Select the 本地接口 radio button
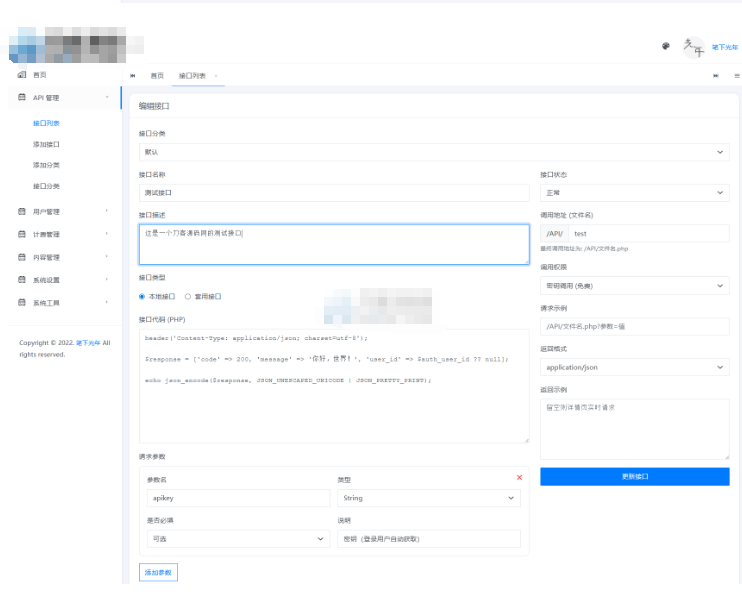This screenshot has height=604, width=742. (x=142, y=296)
